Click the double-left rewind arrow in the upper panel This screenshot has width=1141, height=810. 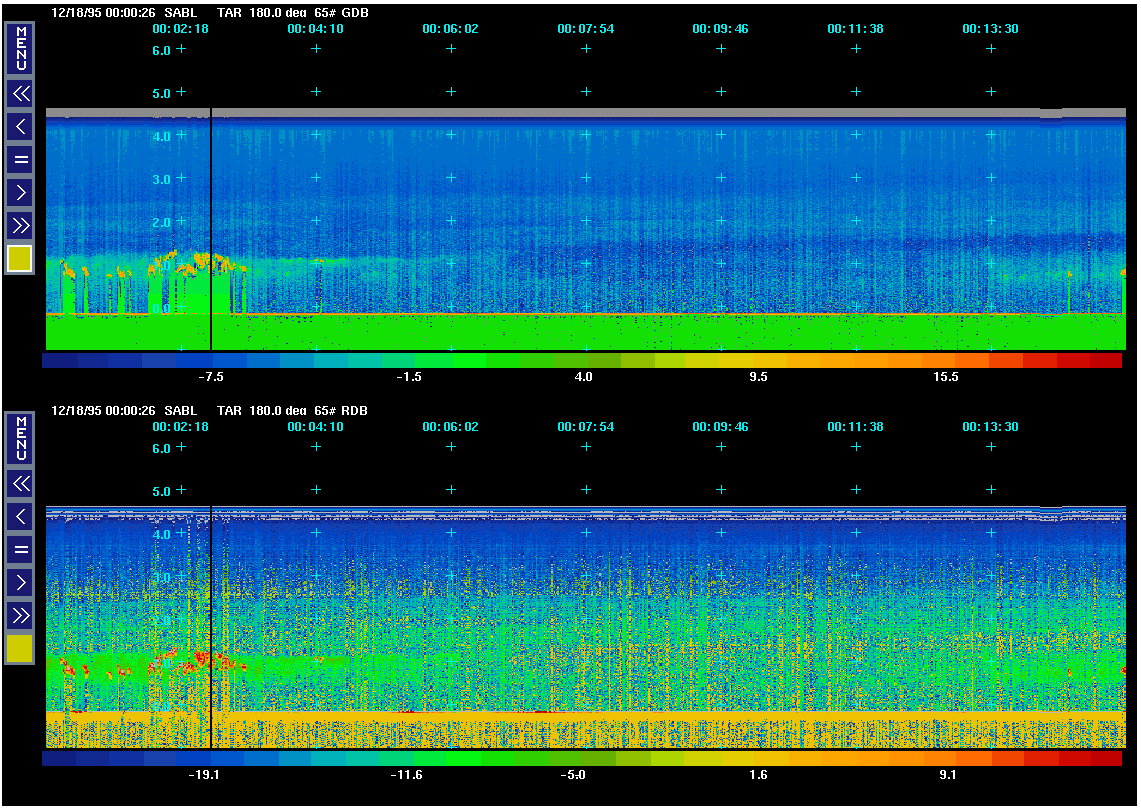click(x=20, y=94)
